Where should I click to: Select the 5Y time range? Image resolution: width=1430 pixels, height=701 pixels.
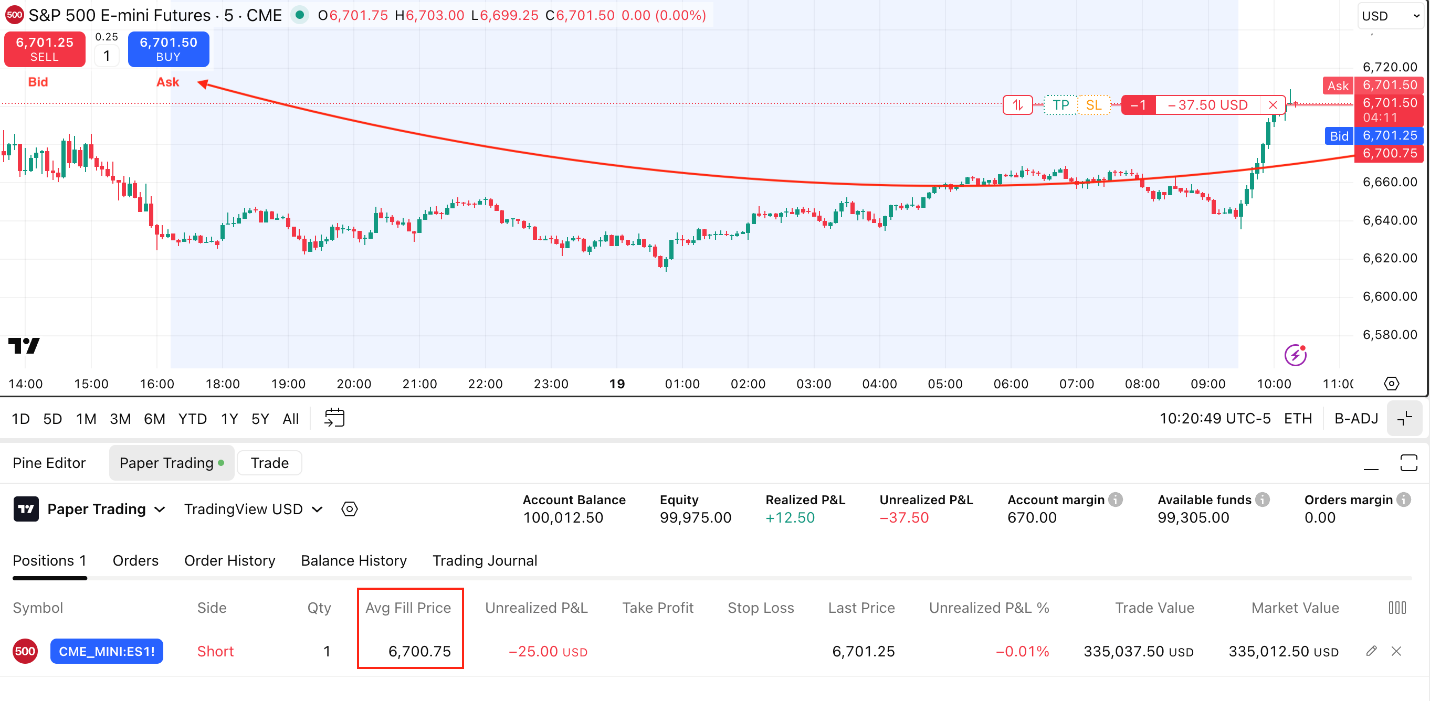[260, 419]
